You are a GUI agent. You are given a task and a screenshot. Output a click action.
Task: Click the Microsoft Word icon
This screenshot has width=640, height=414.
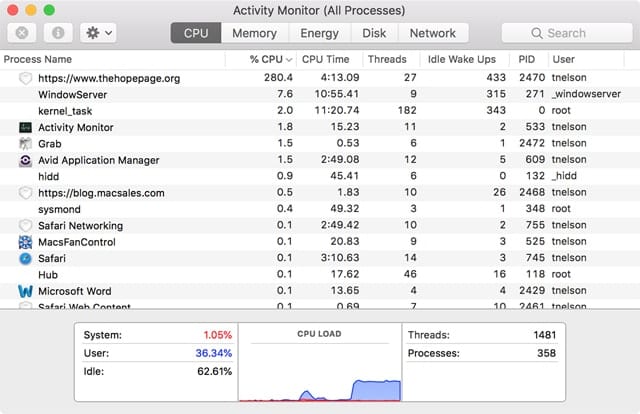click(x=25, y=291)
